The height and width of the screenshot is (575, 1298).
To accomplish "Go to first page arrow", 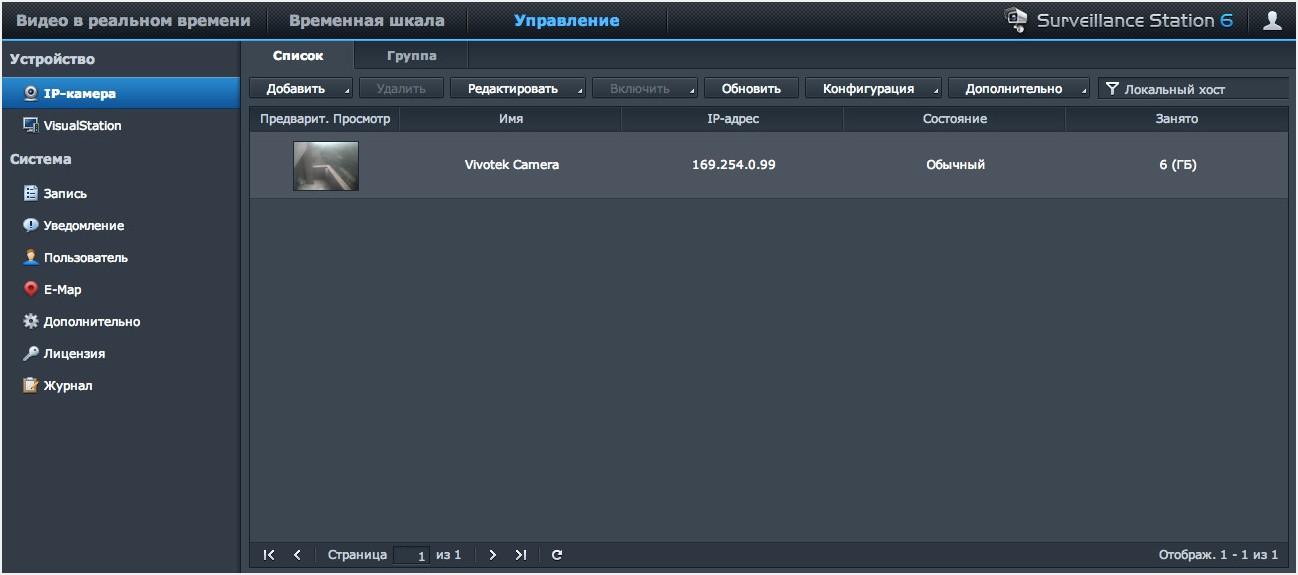I will click(269, 555).
